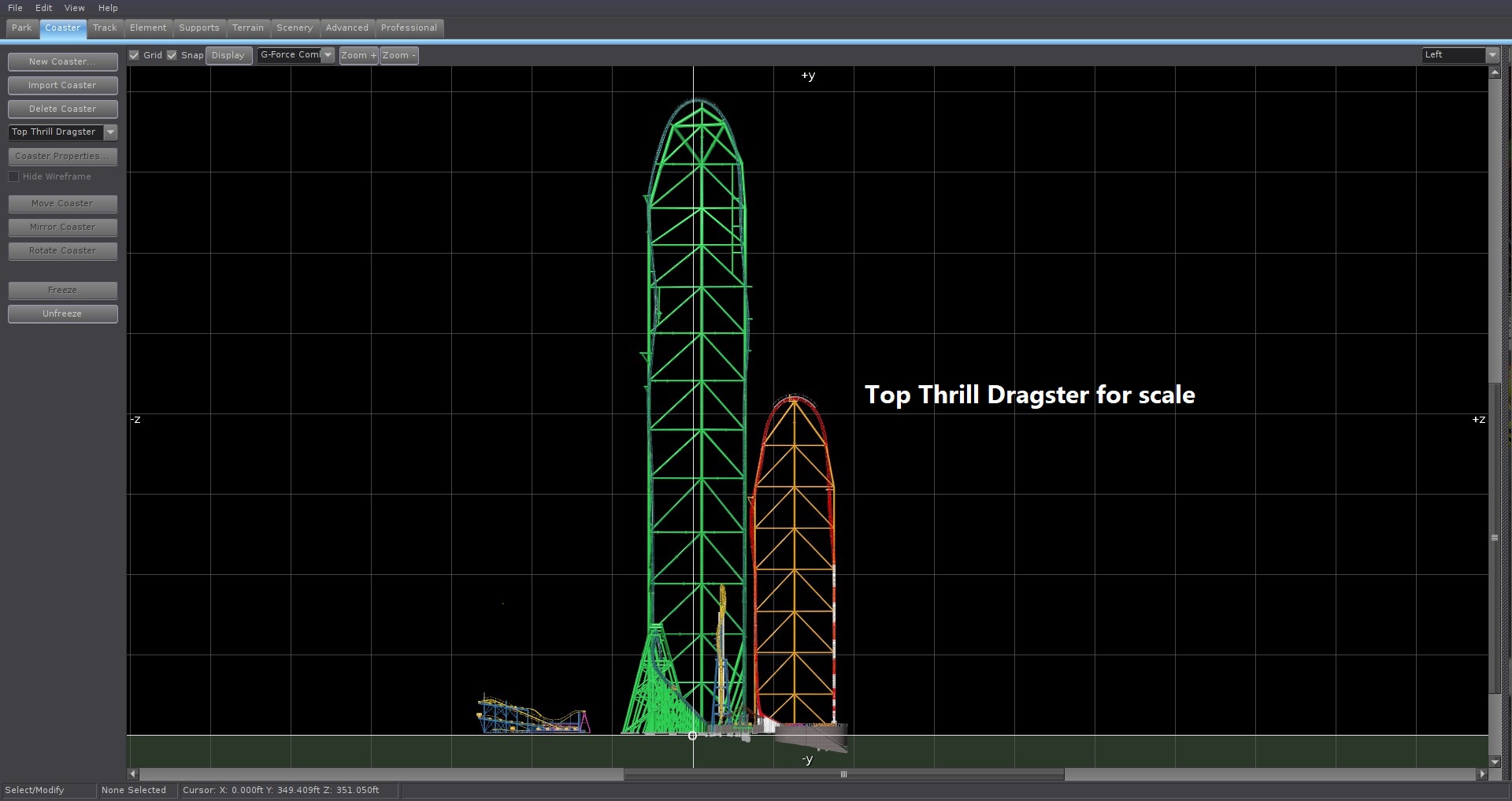Click the New Coaster button
This screenshot has height=801, width=1512.
[63, 61]
